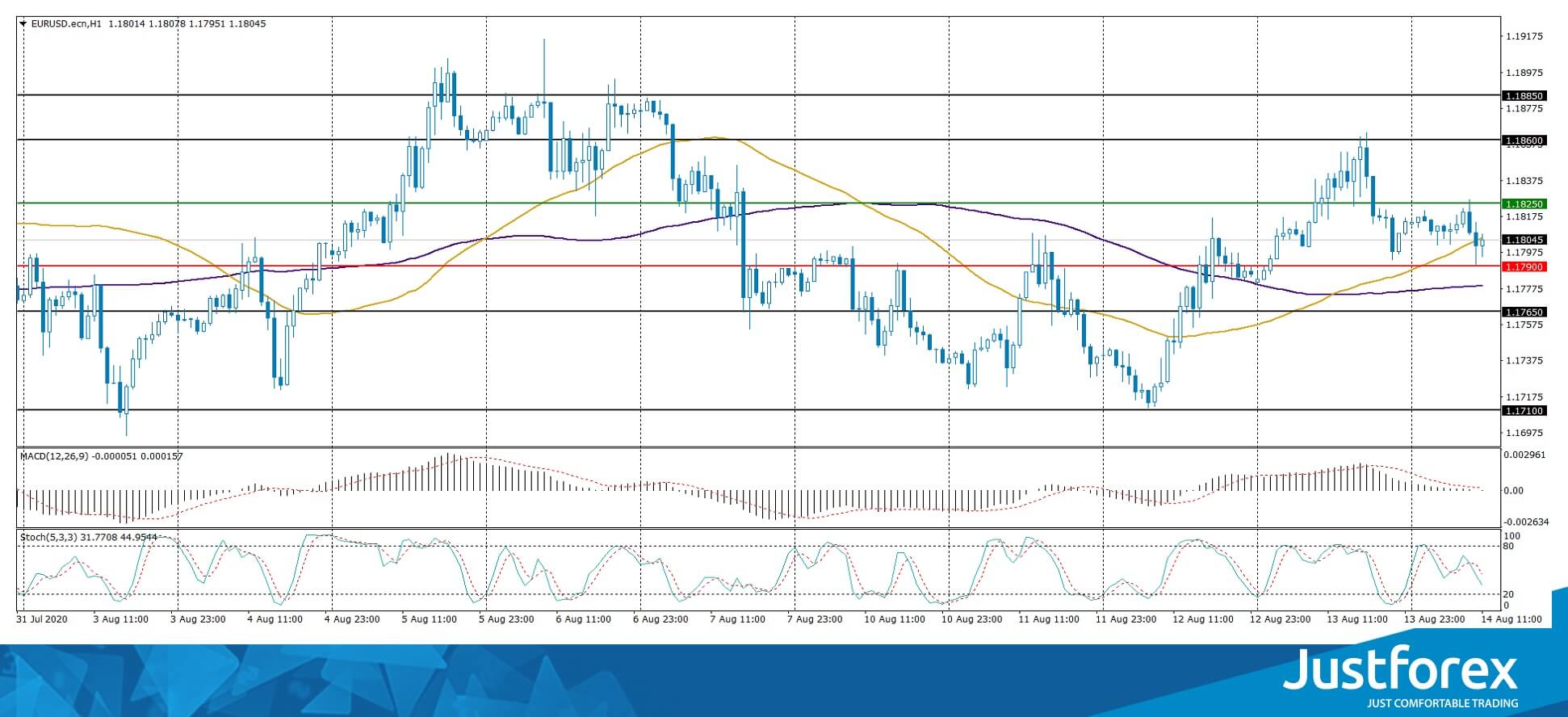Screen dimensions: 1568x717
Task: Click the MACD scale value 0.002961
Action: tap(1524, 455)
